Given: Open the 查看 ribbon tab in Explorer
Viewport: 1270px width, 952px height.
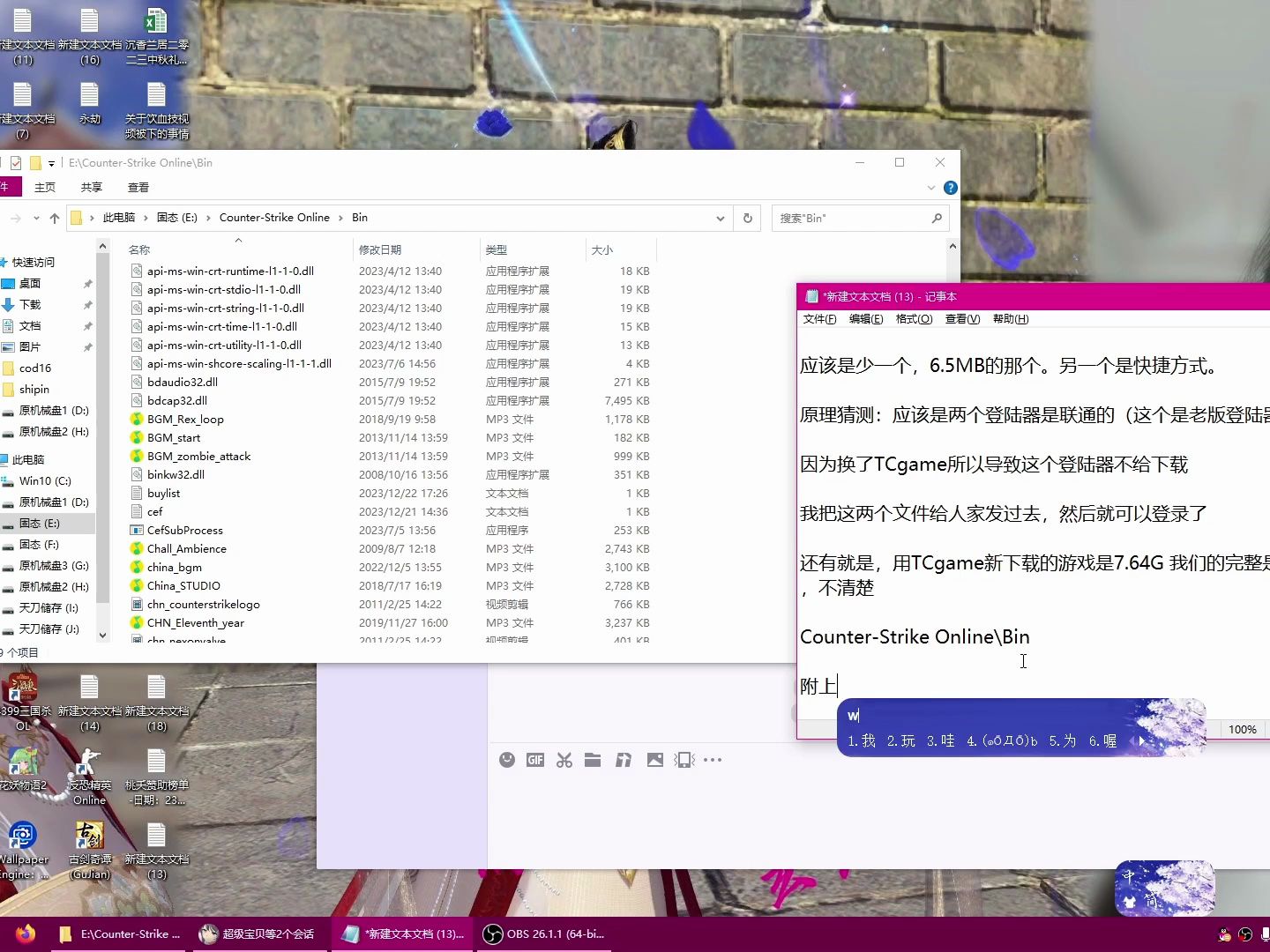Looking at the screenshot, I should pos(138,188).
